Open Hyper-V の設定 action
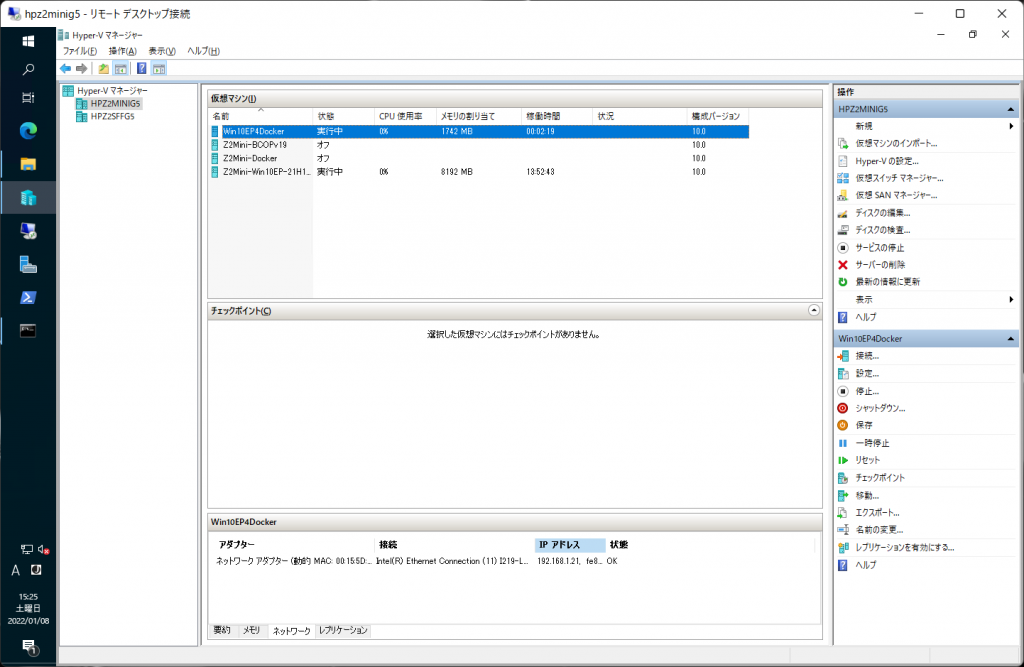Image resolution: width=1024 pixels, height=667 pixels. (x=887, y=161)
